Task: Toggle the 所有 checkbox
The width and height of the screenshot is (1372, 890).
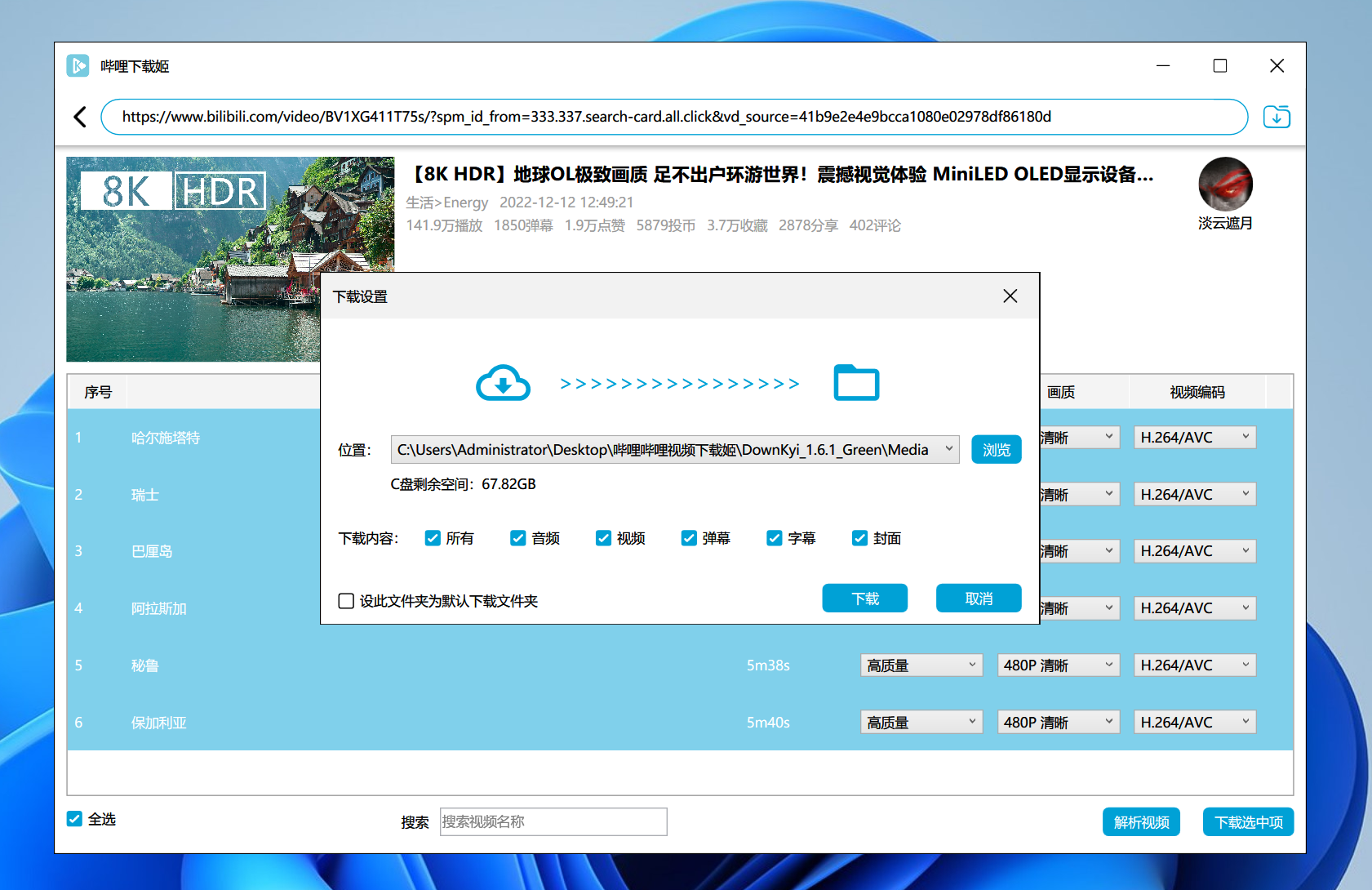Action: tap(433, 538)
